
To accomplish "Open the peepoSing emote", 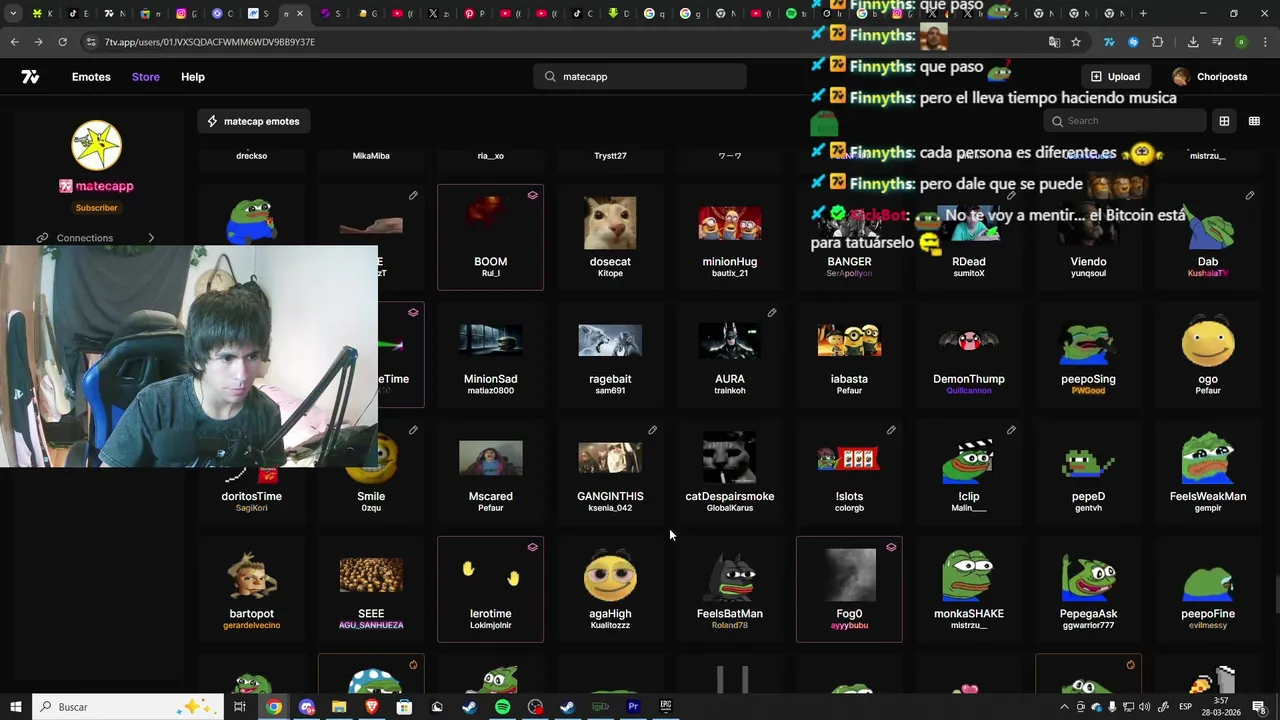I will click(1088, 354).
